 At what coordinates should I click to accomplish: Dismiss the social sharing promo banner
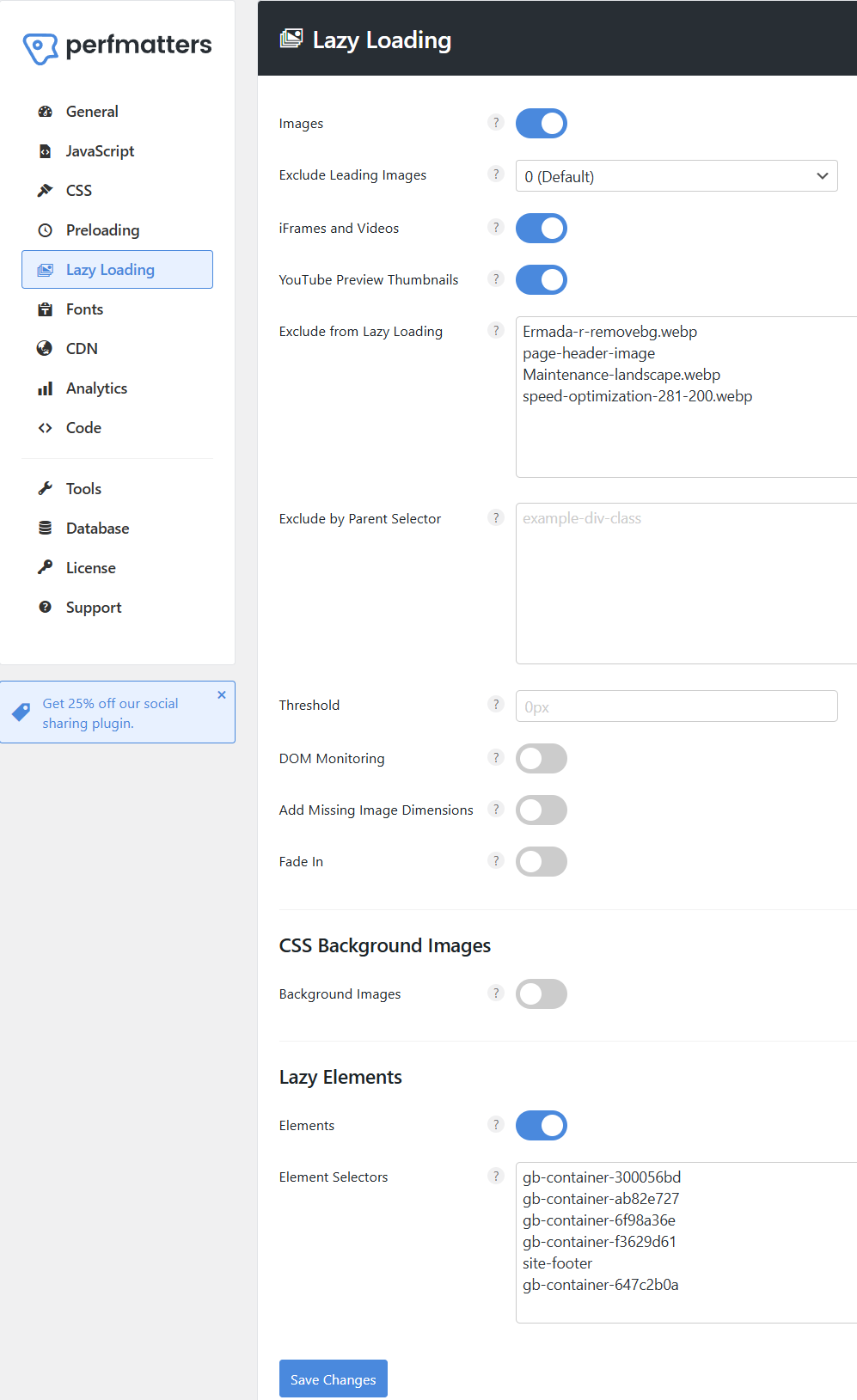[x=222, y=694]
